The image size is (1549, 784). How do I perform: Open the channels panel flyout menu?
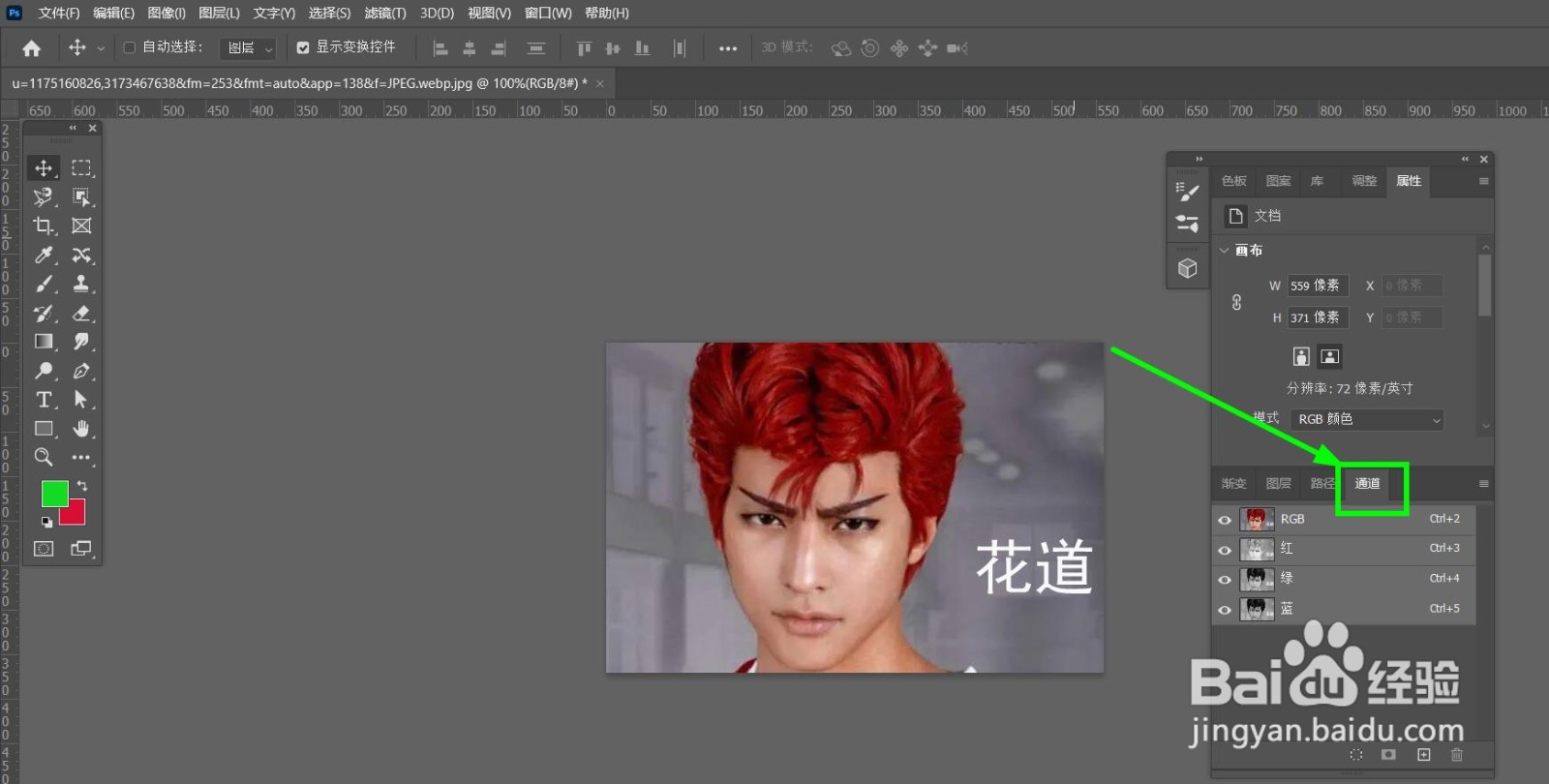[1483, 484]
